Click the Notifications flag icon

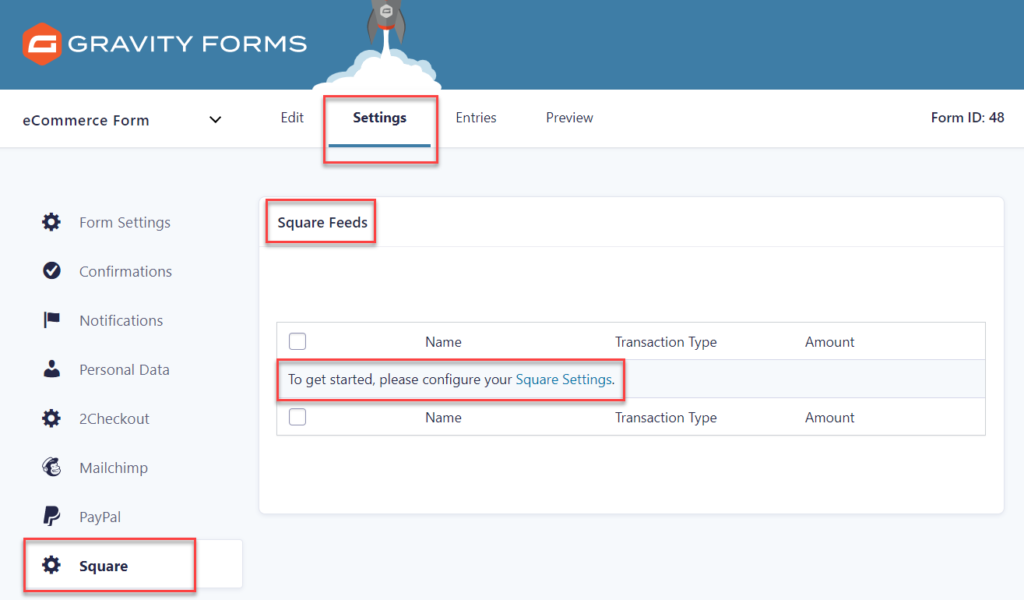click(x=51, y=320)
